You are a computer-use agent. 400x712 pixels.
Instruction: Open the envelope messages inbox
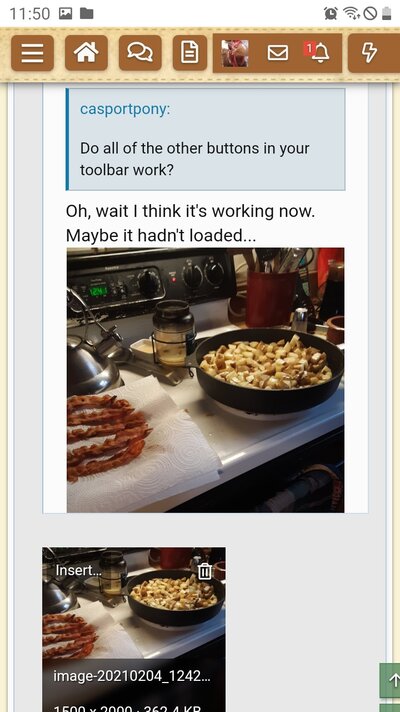click(x=278, y=53)
